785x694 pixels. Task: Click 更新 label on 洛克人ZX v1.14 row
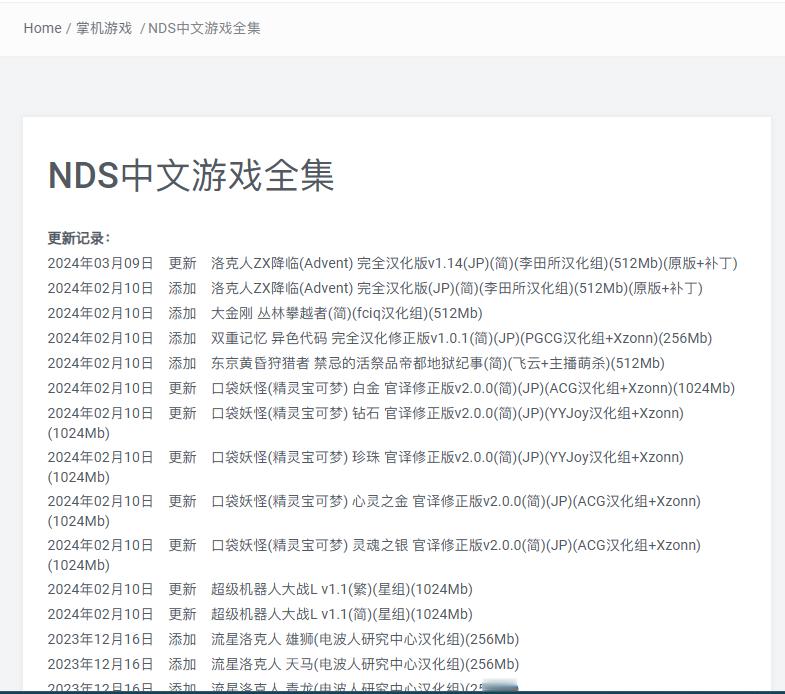pyautogui.click(x=182, y=263)
